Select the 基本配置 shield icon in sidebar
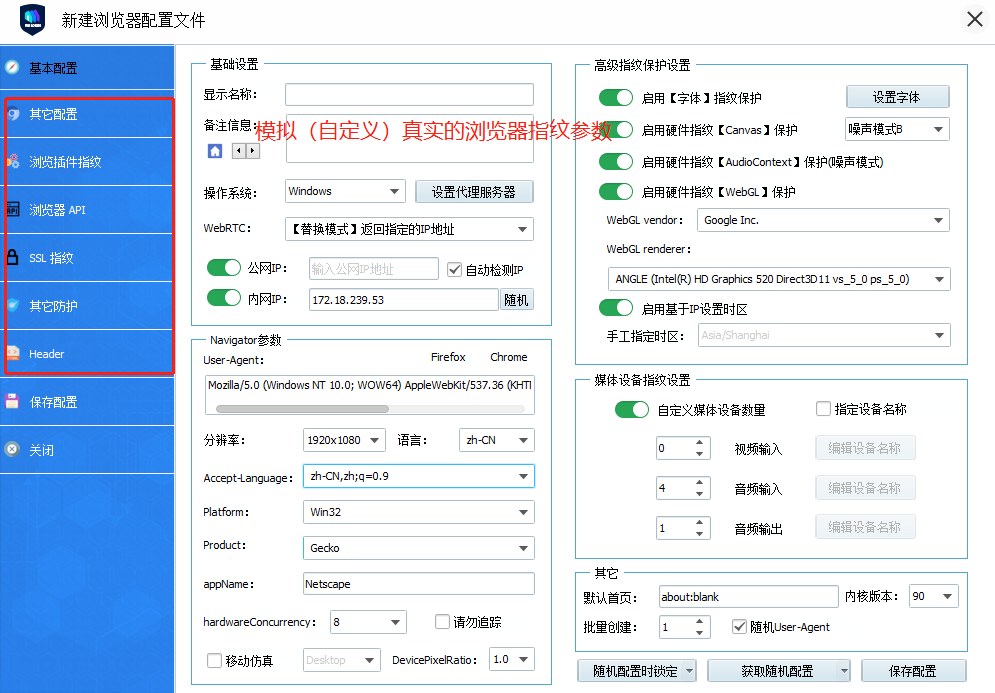This screenshot has height=693, width=995. (14, 68)
